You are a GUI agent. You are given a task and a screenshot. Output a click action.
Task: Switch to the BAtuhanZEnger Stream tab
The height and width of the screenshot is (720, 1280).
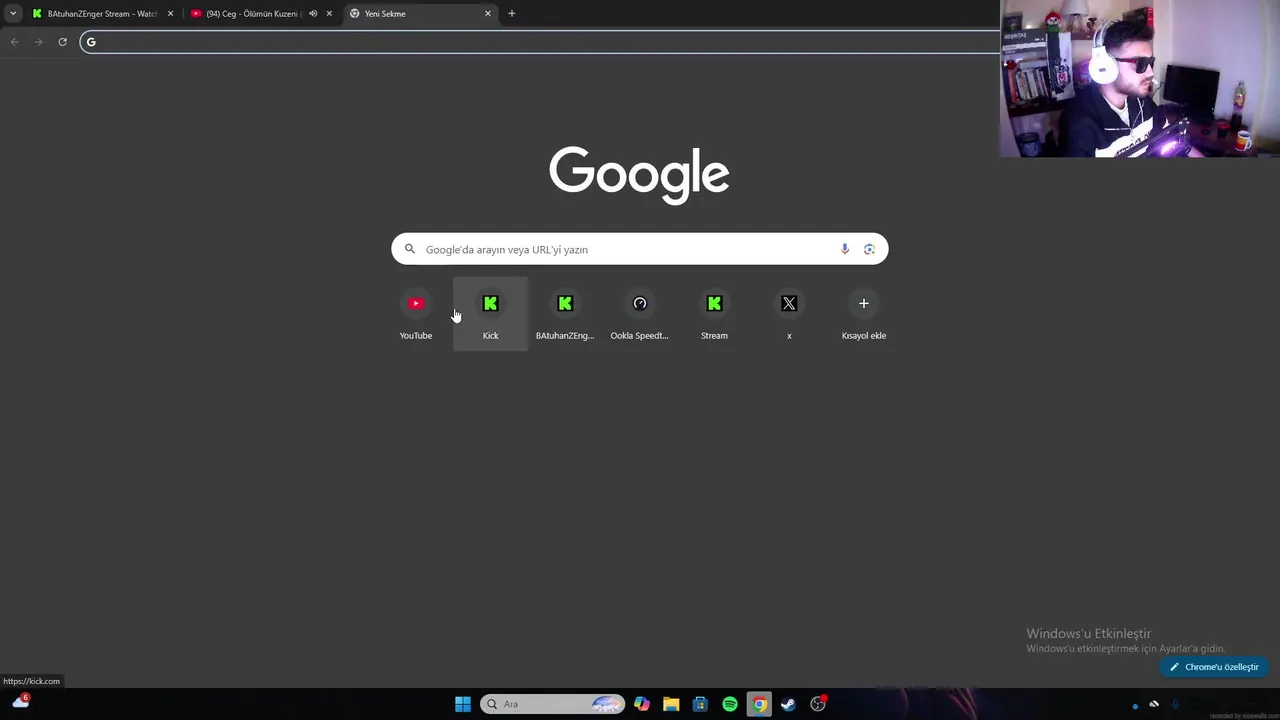pos(102,14)
